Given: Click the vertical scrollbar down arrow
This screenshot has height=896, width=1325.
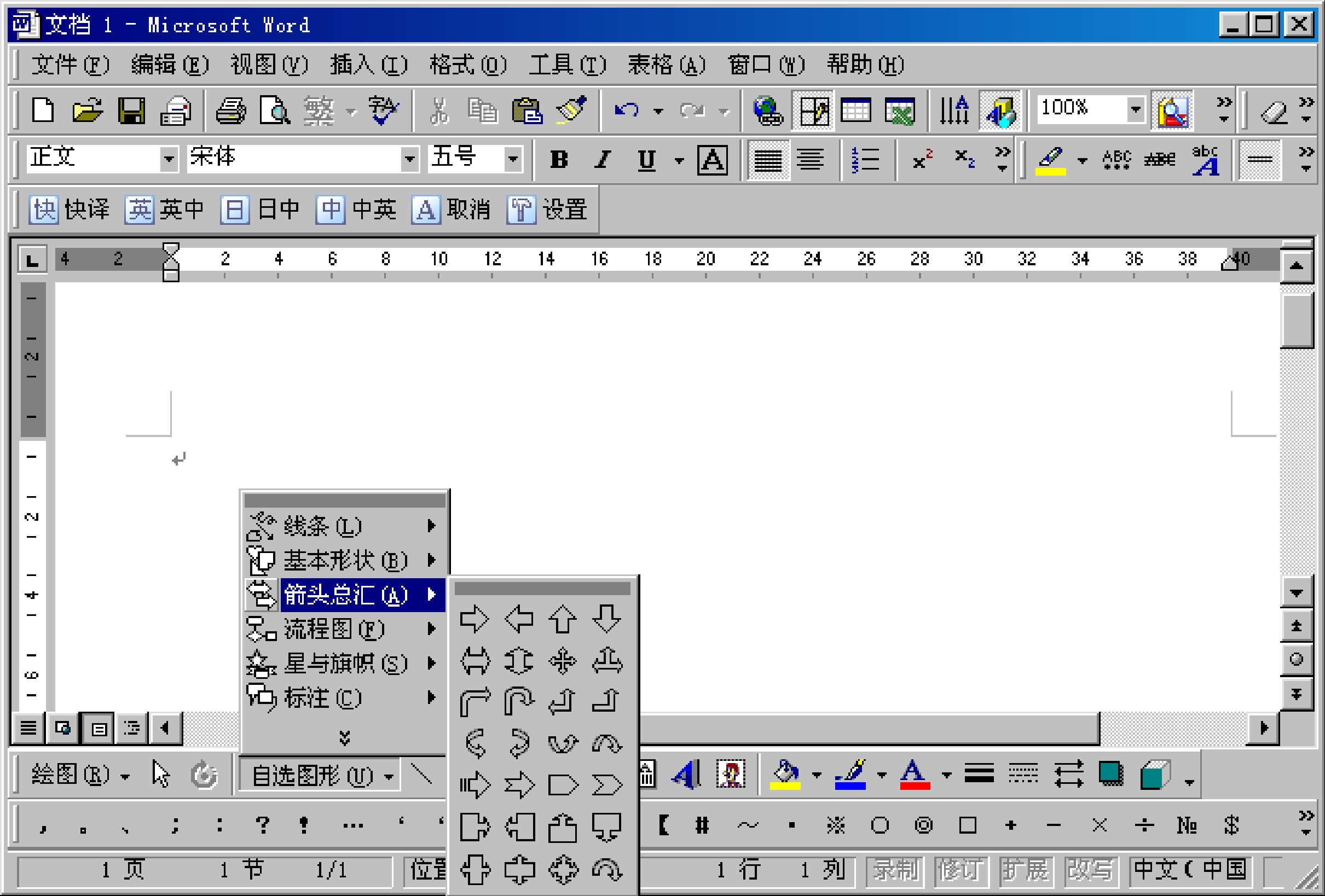Looking at the screenshot, I should click(x=1297, y=594).
